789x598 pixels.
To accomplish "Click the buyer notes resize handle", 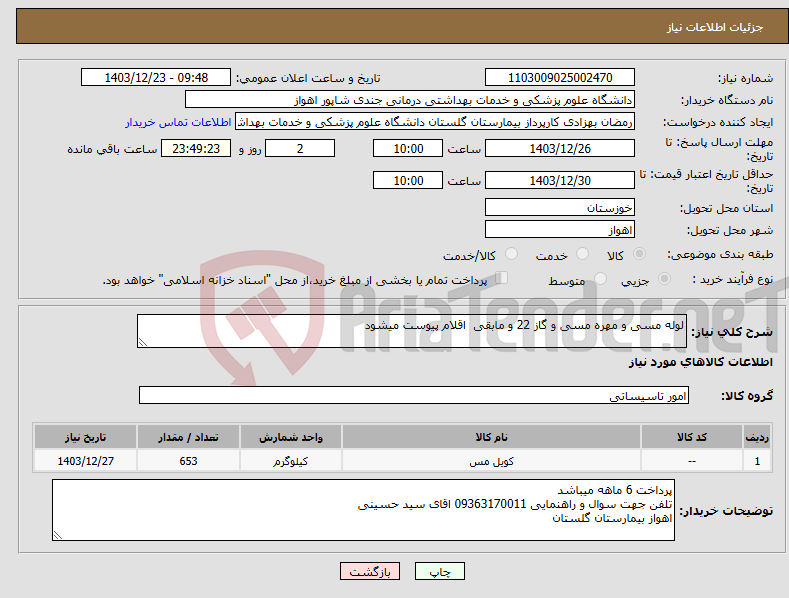I will point(58,535).
